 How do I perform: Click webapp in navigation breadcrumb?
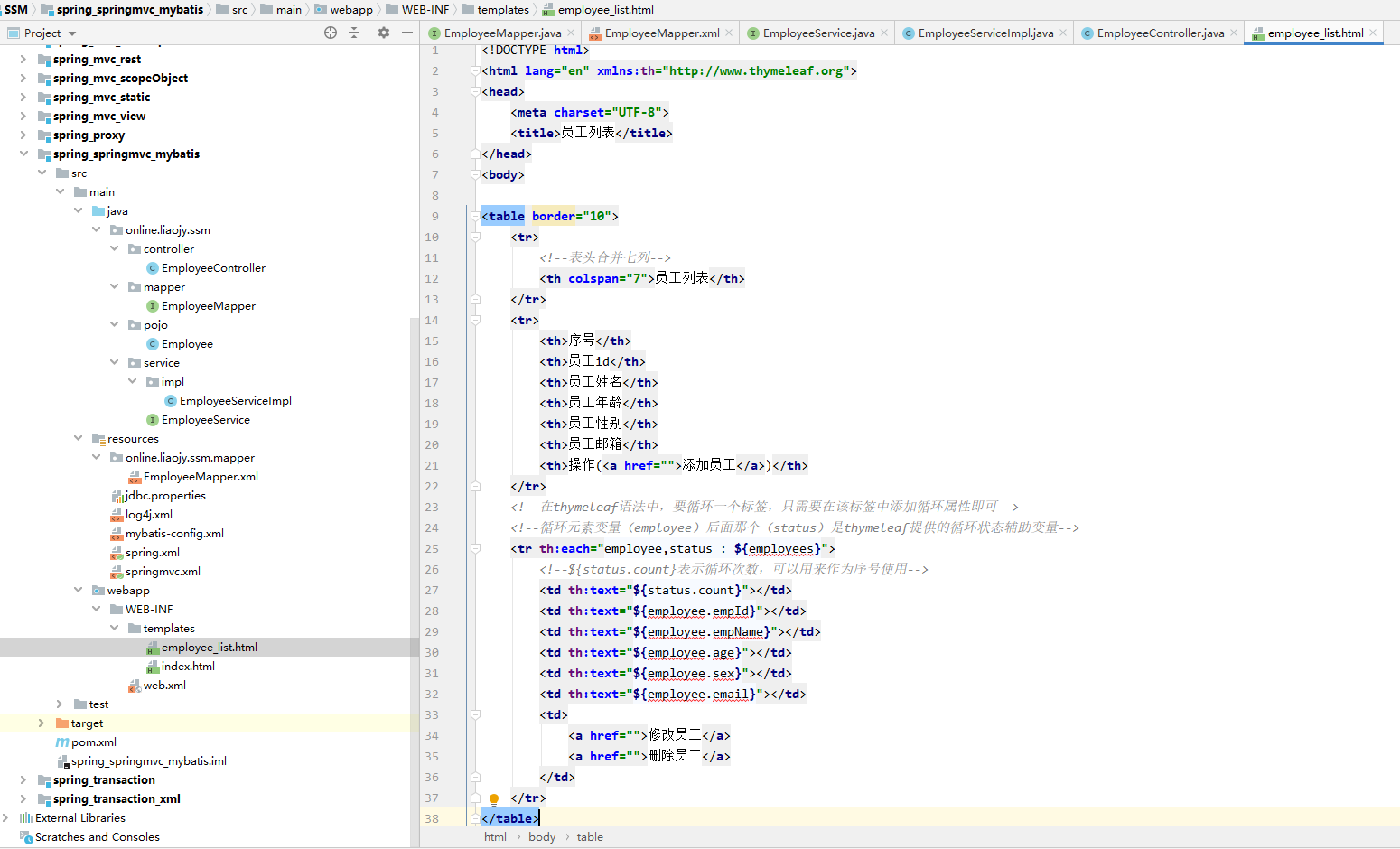point(343,9)
